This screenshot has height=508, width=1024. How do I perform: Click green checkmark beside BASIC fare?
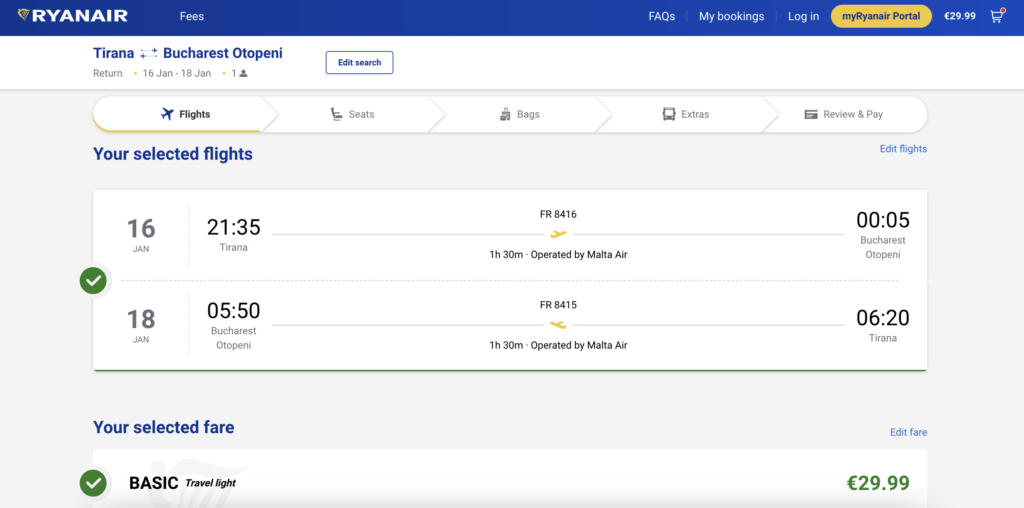click(x=93, y=483)
